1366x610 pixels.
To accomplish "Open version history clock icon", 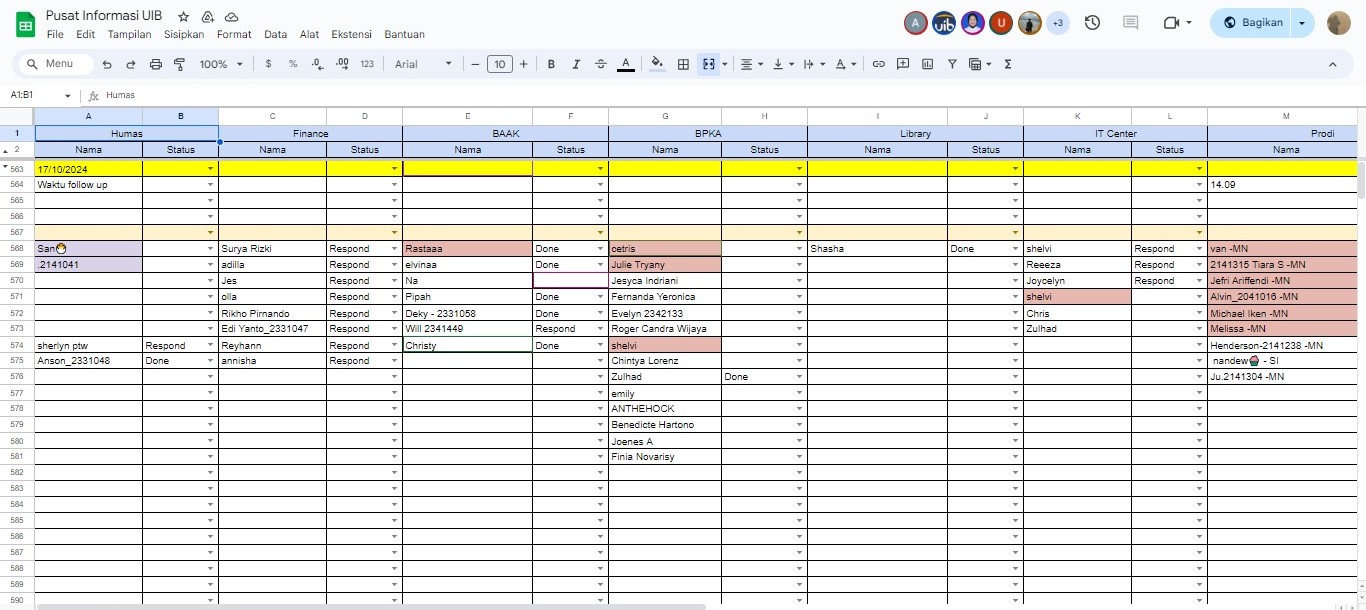I will [x=1092, y=23].
